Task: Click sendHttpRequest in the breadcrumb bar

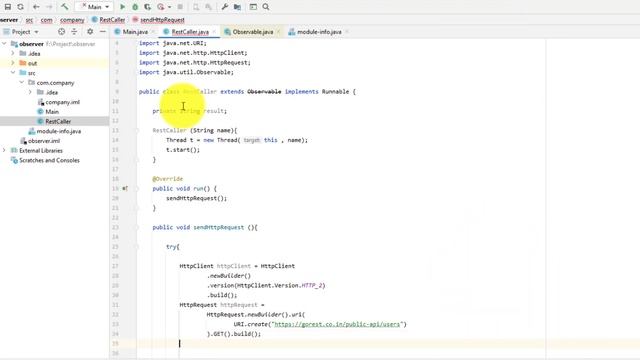Action: tap(158, 20)
